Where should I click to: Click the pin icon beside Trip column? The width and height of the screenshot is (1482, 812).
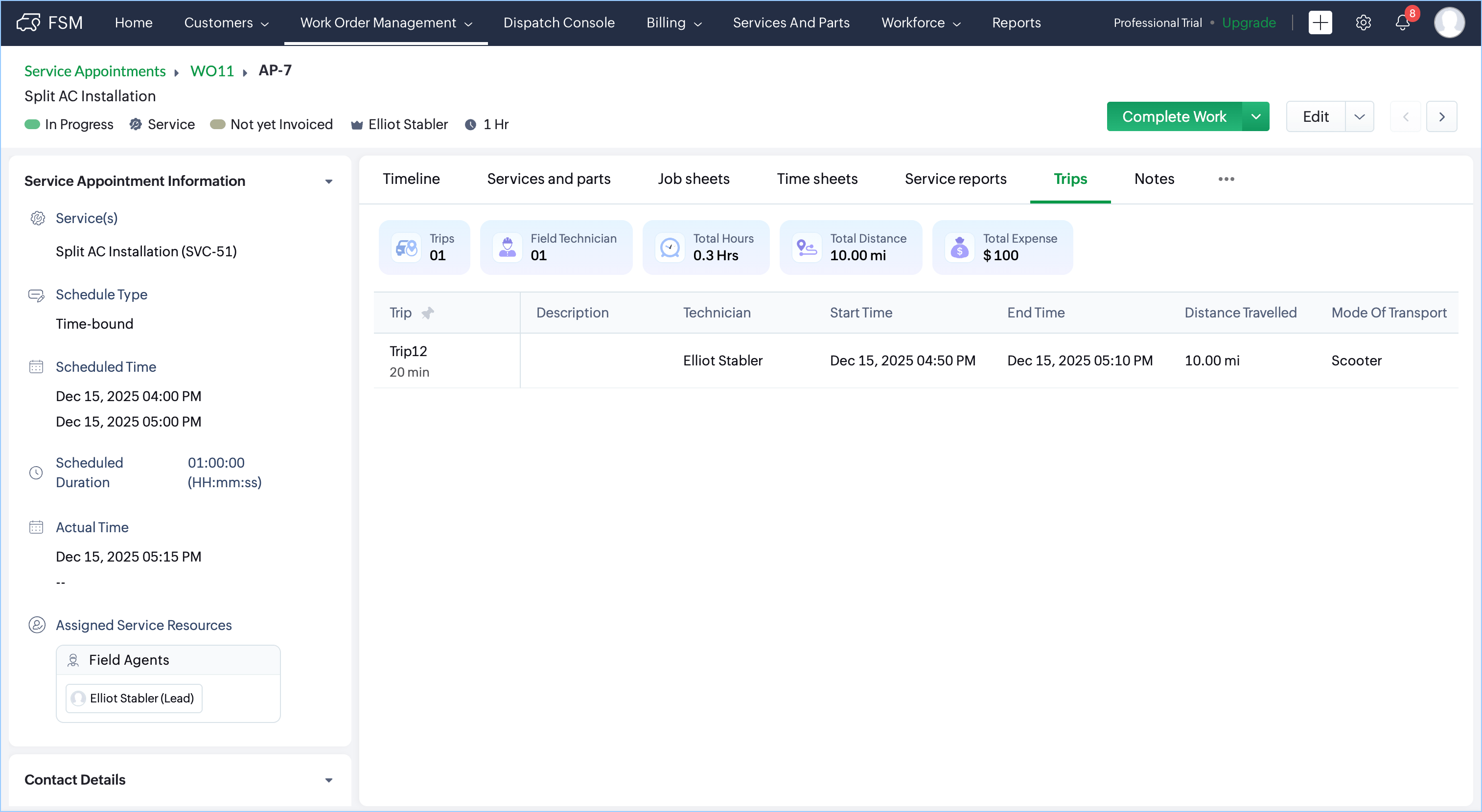pos(427,313)
